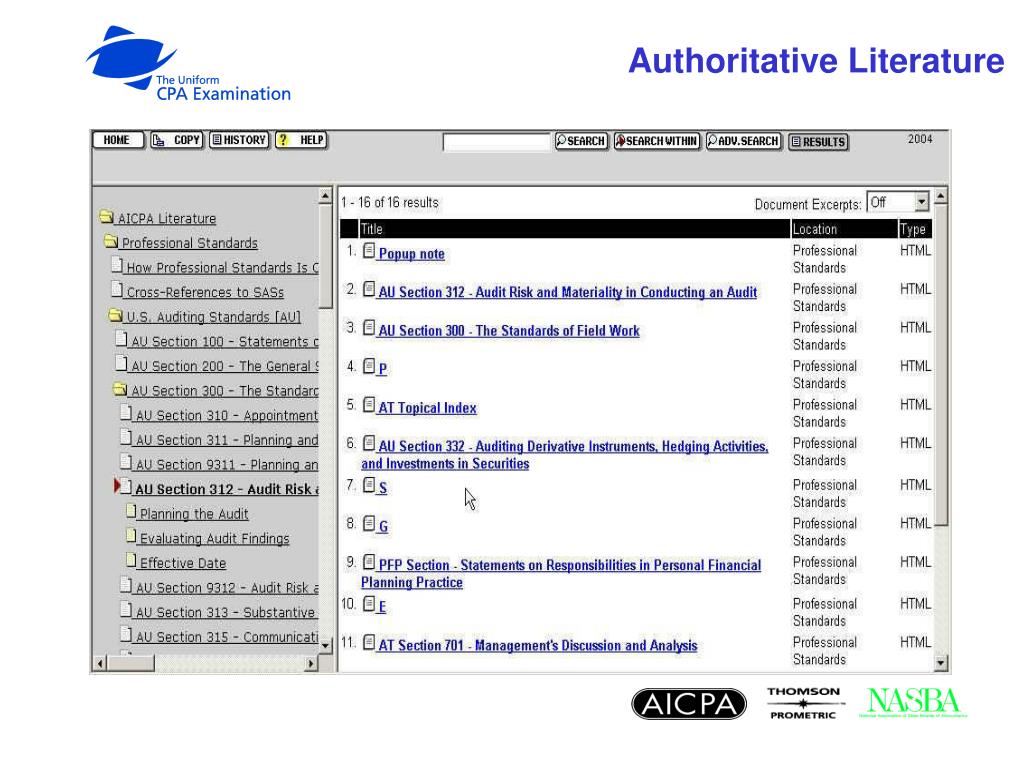The height and width of the screenshot is (768, 1024).
Task: Collapse the AU Section 300 tree folder icon
Action: click(x=120, y=389)
